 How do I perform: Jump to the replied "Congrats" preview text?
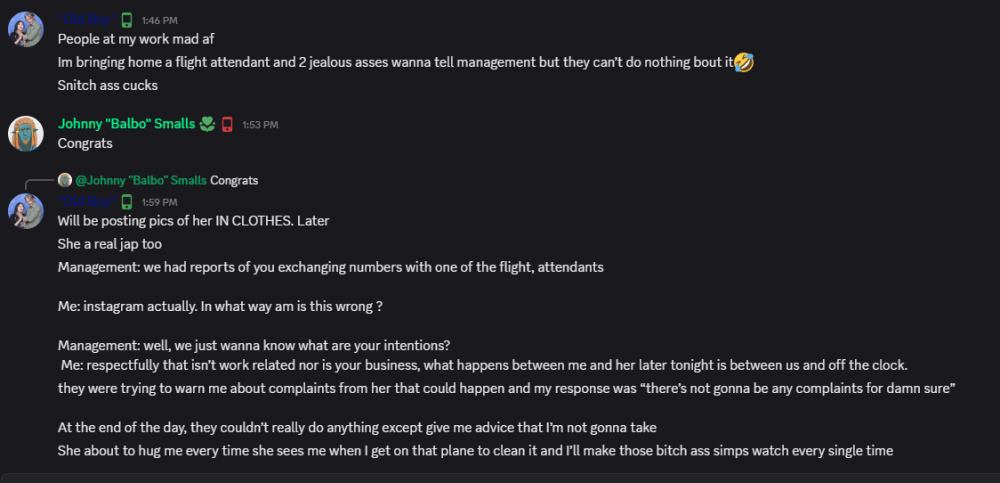click(234, 180)
